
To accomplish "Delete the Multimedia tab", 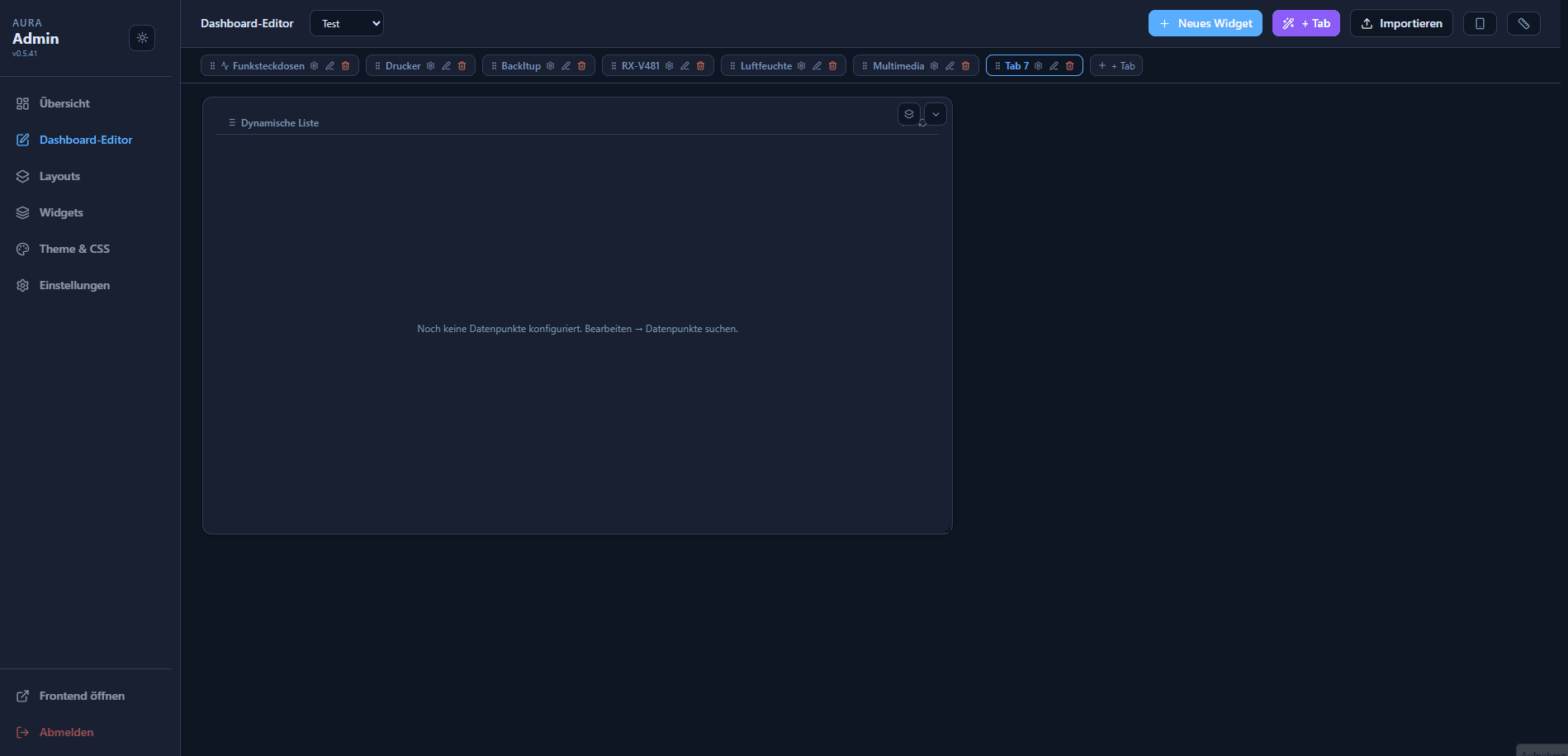I will tap(966, 66).
